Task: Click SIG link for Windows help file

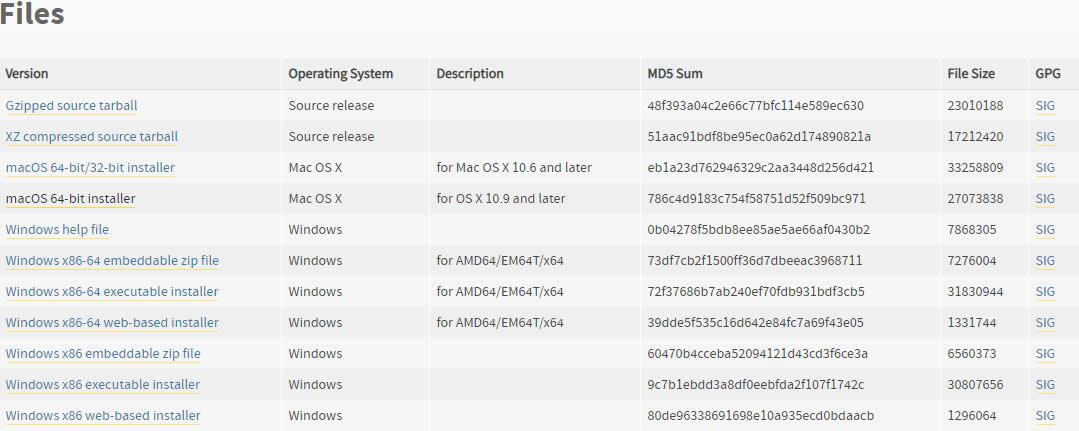Action: coord(1045,229)
